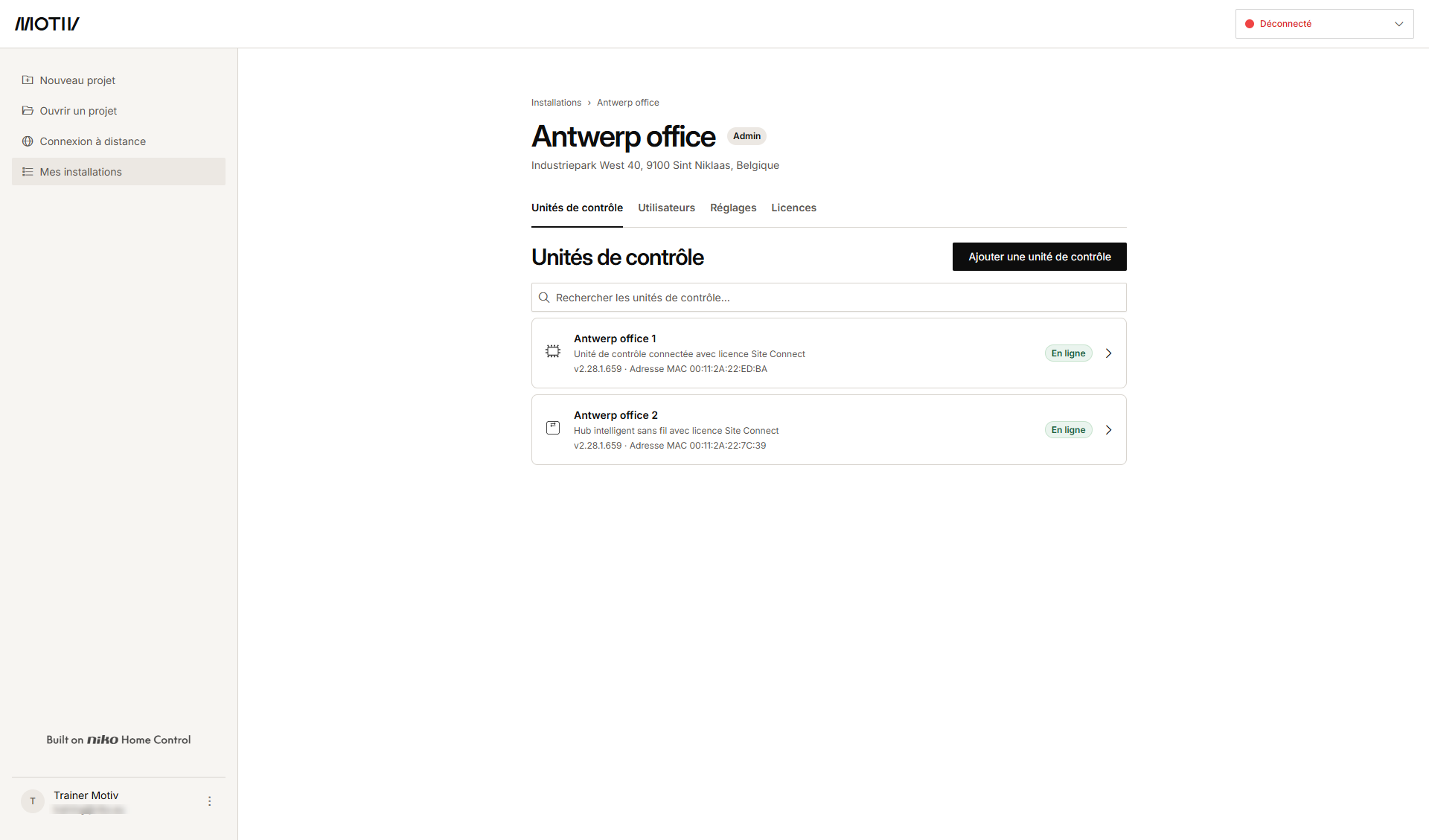Viewport: 1429px width, 840px height.
Task: Focus the Rechercher les unités de contrôle field
Action: coord(828,298)
